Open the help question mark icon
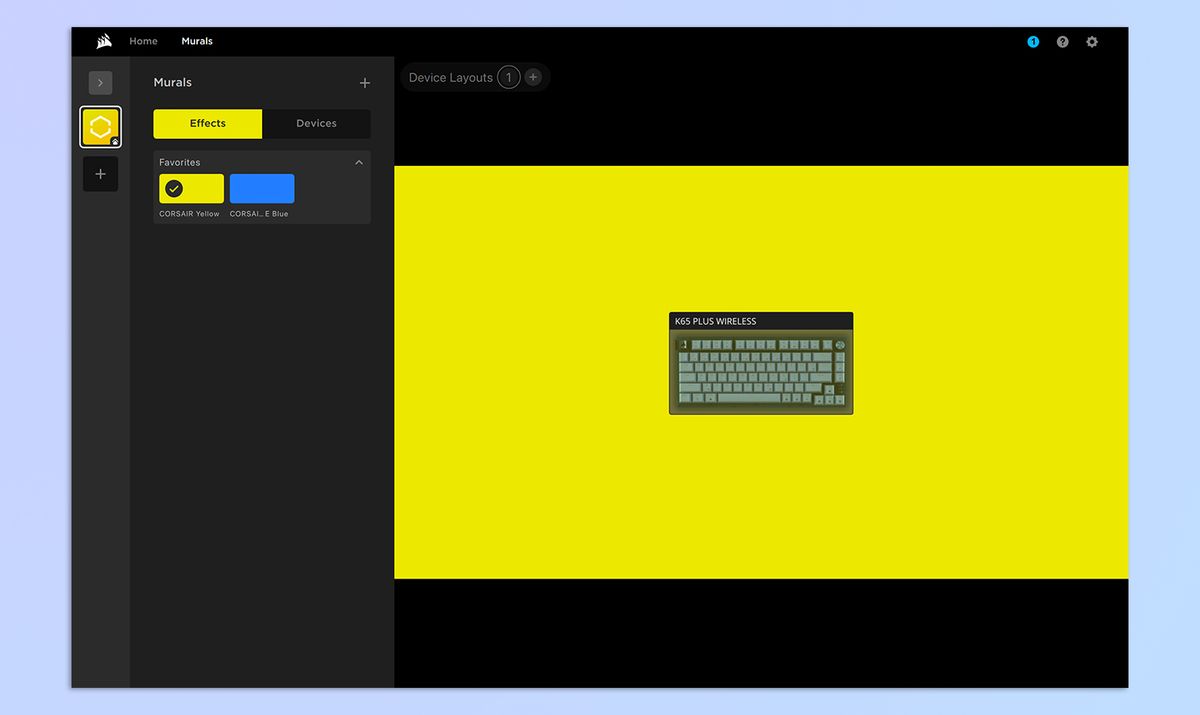The width and height of the screenshot is (1200, 715). point(1062,42)
